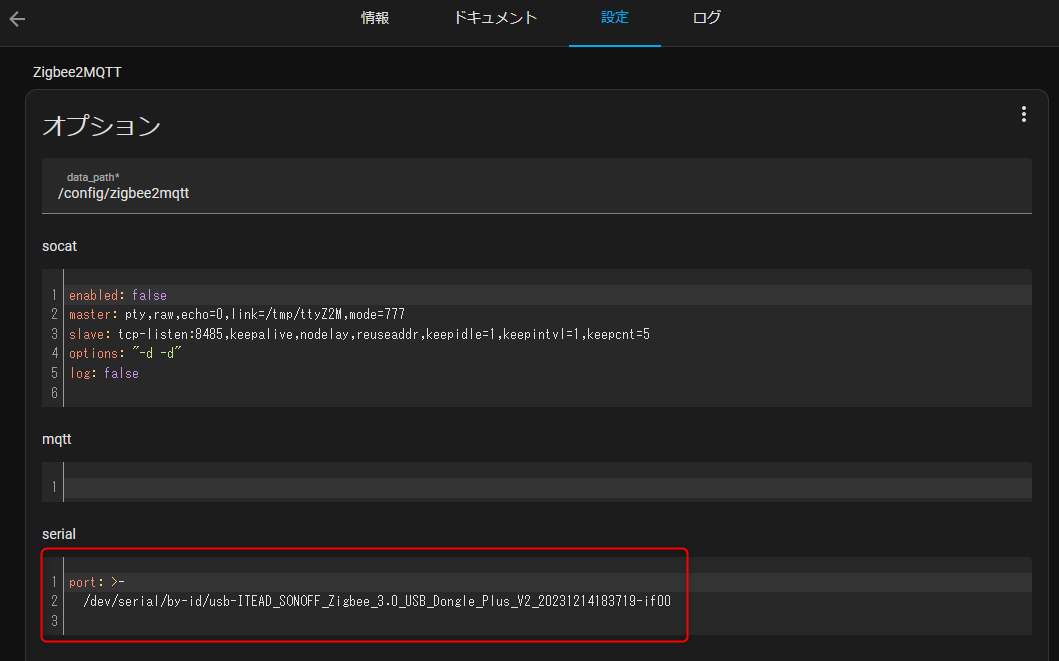Select the 設定 tab
Screen dimensions: 1059x661
point(615,18)
